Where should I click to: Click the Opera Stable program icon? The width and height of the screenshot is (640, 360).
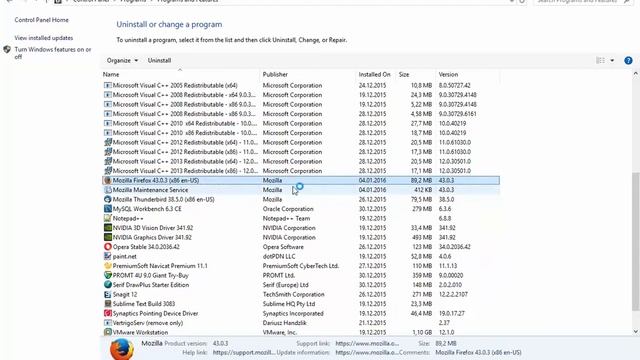click(107, 247)
